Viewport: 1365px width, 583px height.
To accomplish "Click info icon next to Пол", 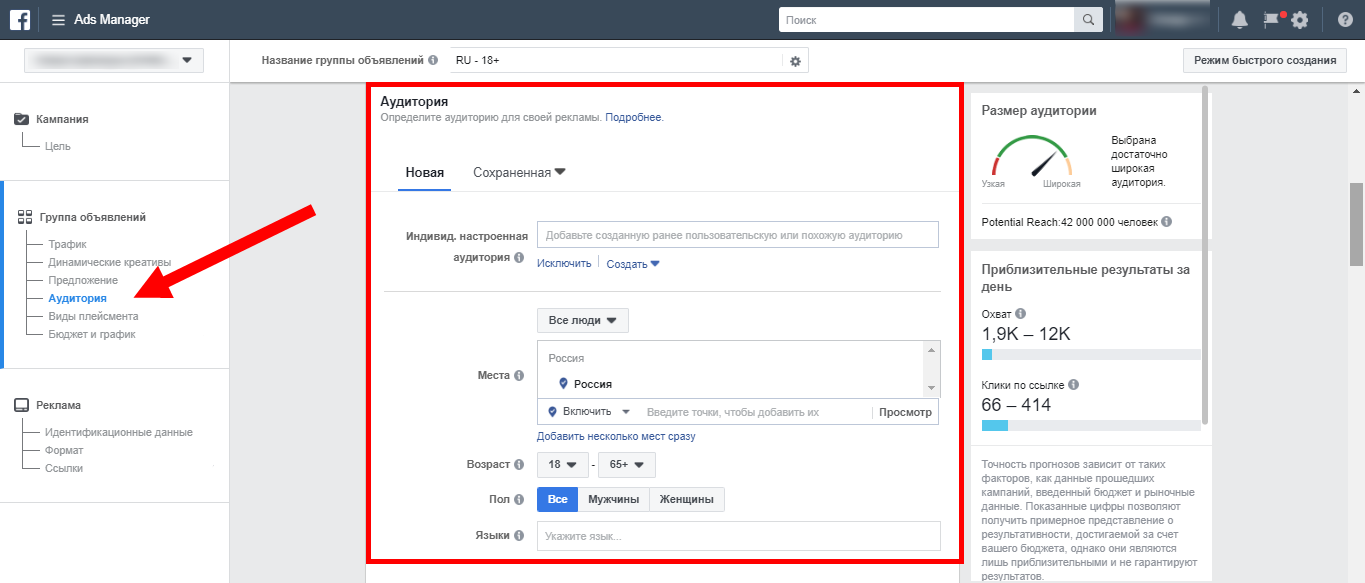I will tap(519, 498).
